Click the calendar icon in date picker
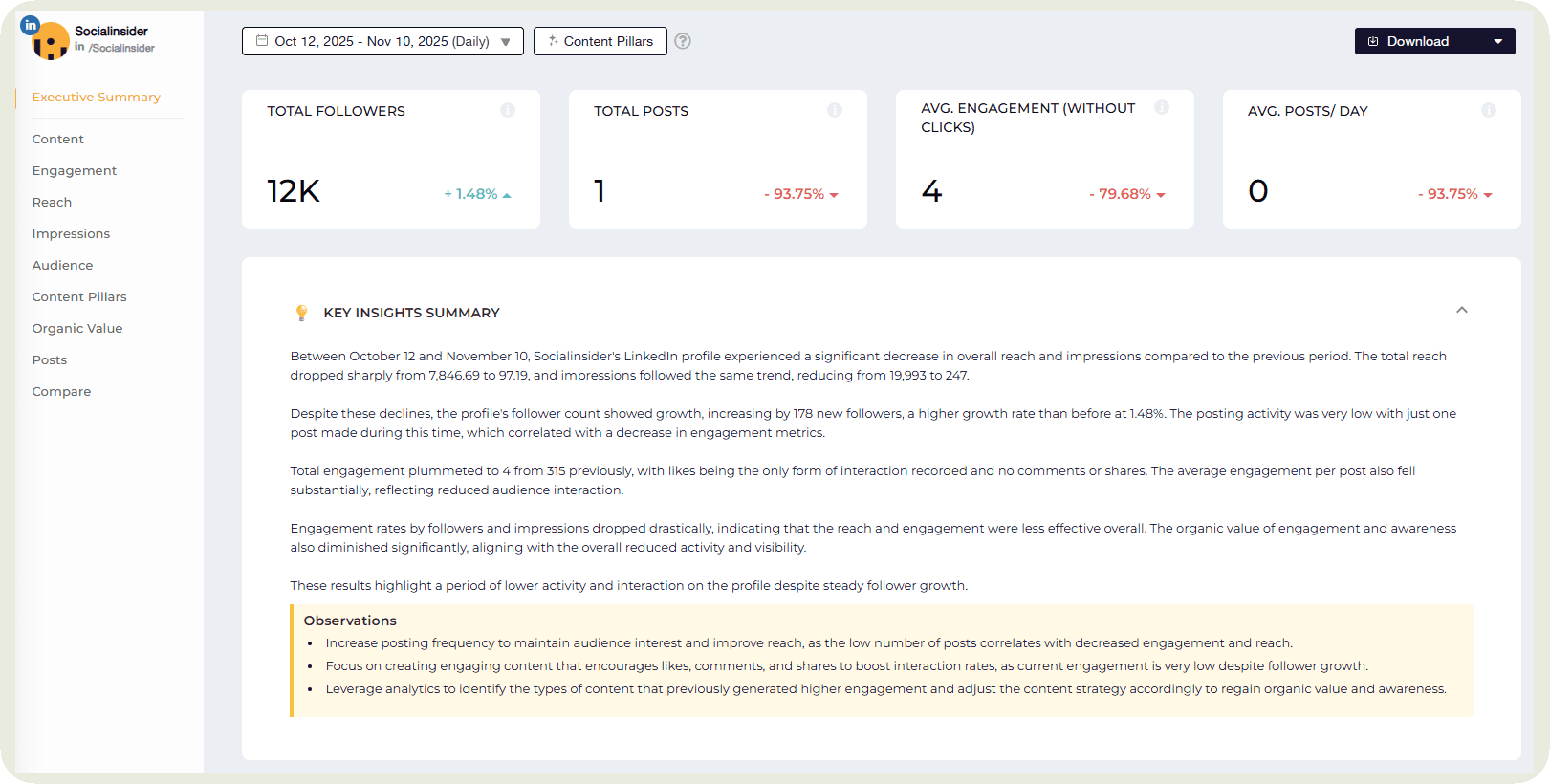 coord(262,41)
